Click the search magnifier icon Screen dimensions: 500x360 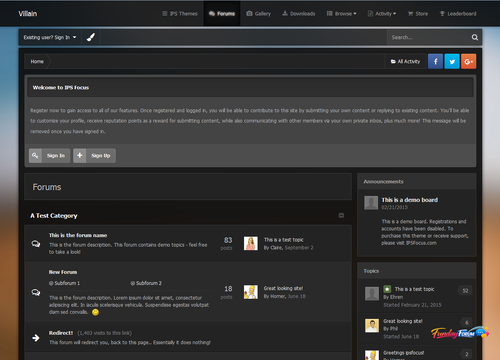tap(475, 37)
